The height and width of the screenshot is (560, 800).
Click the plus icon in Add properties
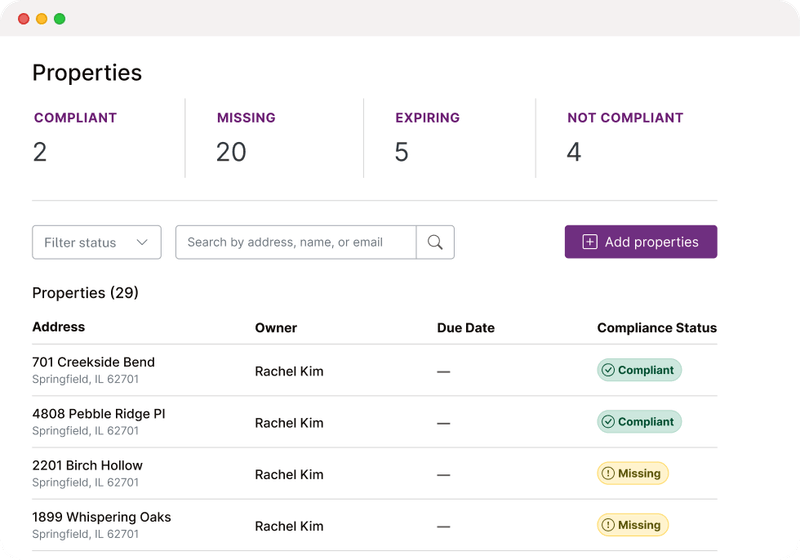(590, 242)
